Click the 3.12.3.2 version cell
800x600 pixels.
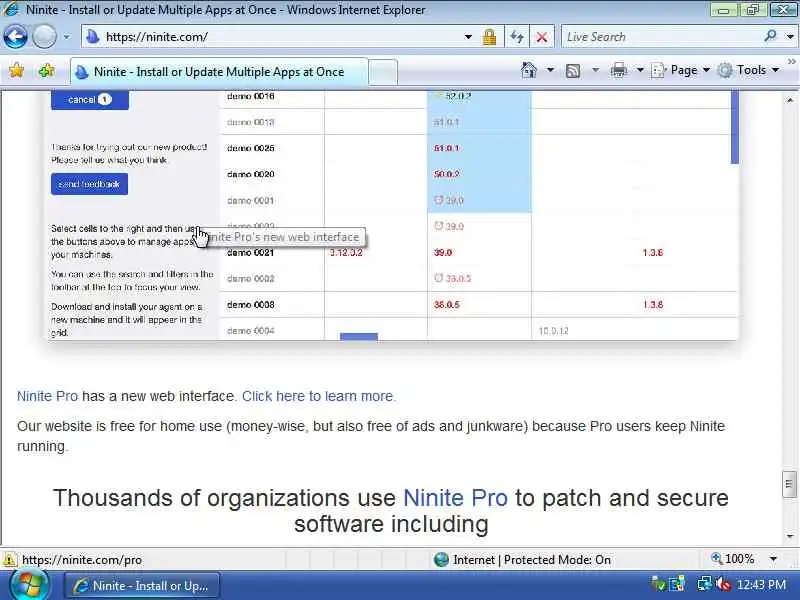pos(346,253)
